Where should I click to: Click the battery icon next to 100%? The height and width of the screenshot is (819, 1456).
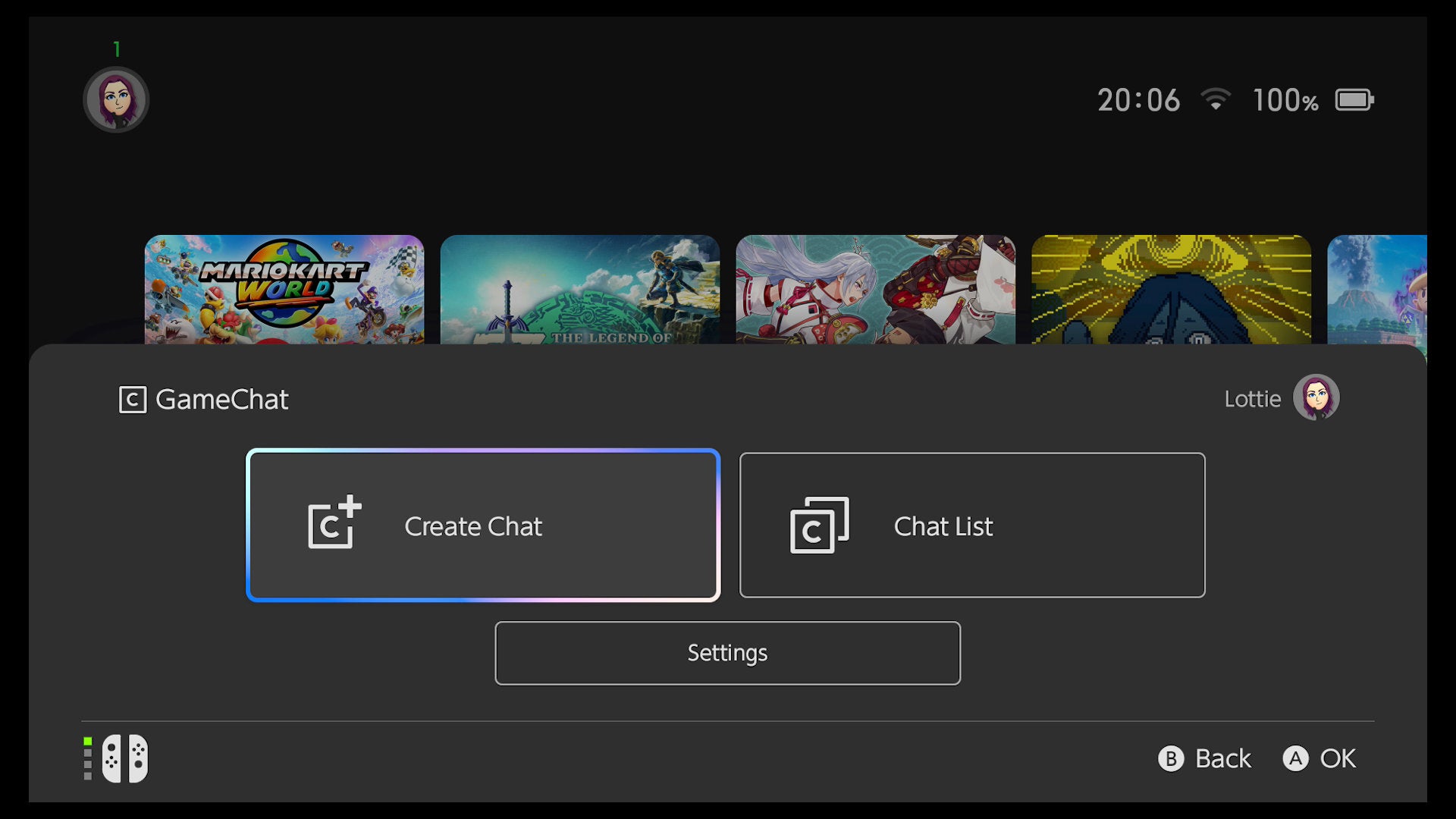pyautogui.click(x=1354, y=99)
